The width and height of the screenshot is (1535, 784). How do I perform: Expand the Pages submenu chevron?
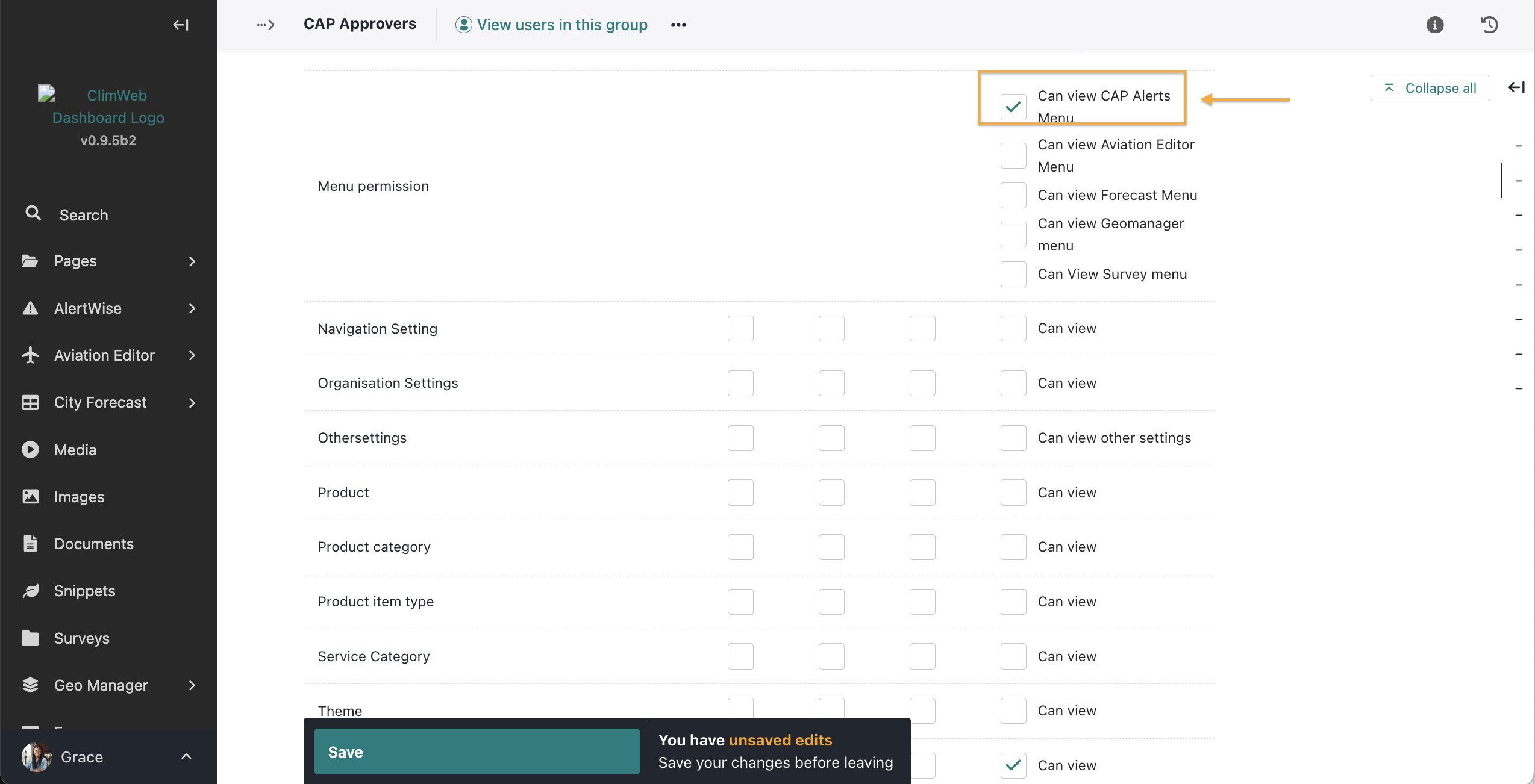pos(192,261)
